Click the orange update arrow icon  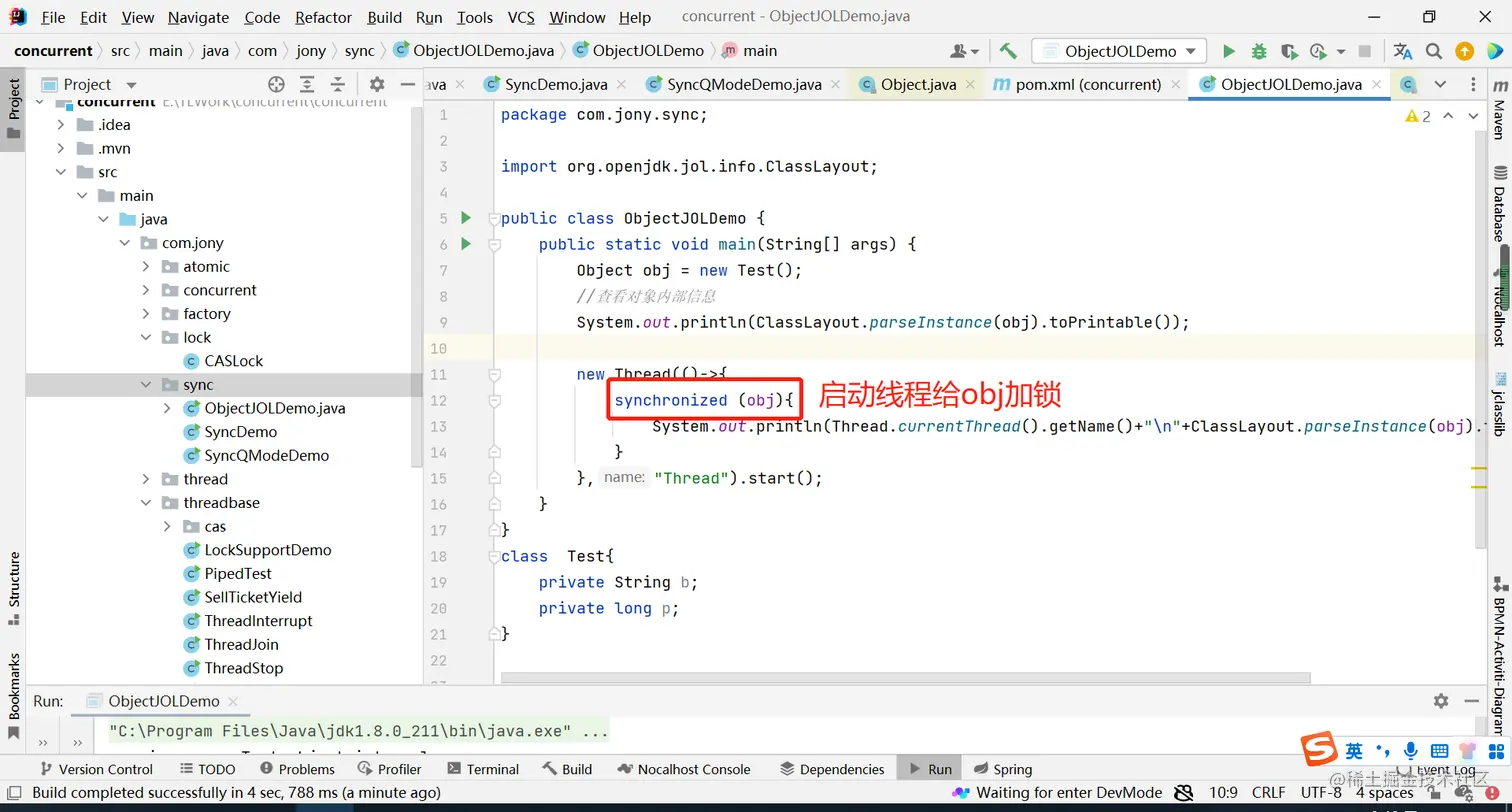pyautogui.click(x=1464, y=51)
